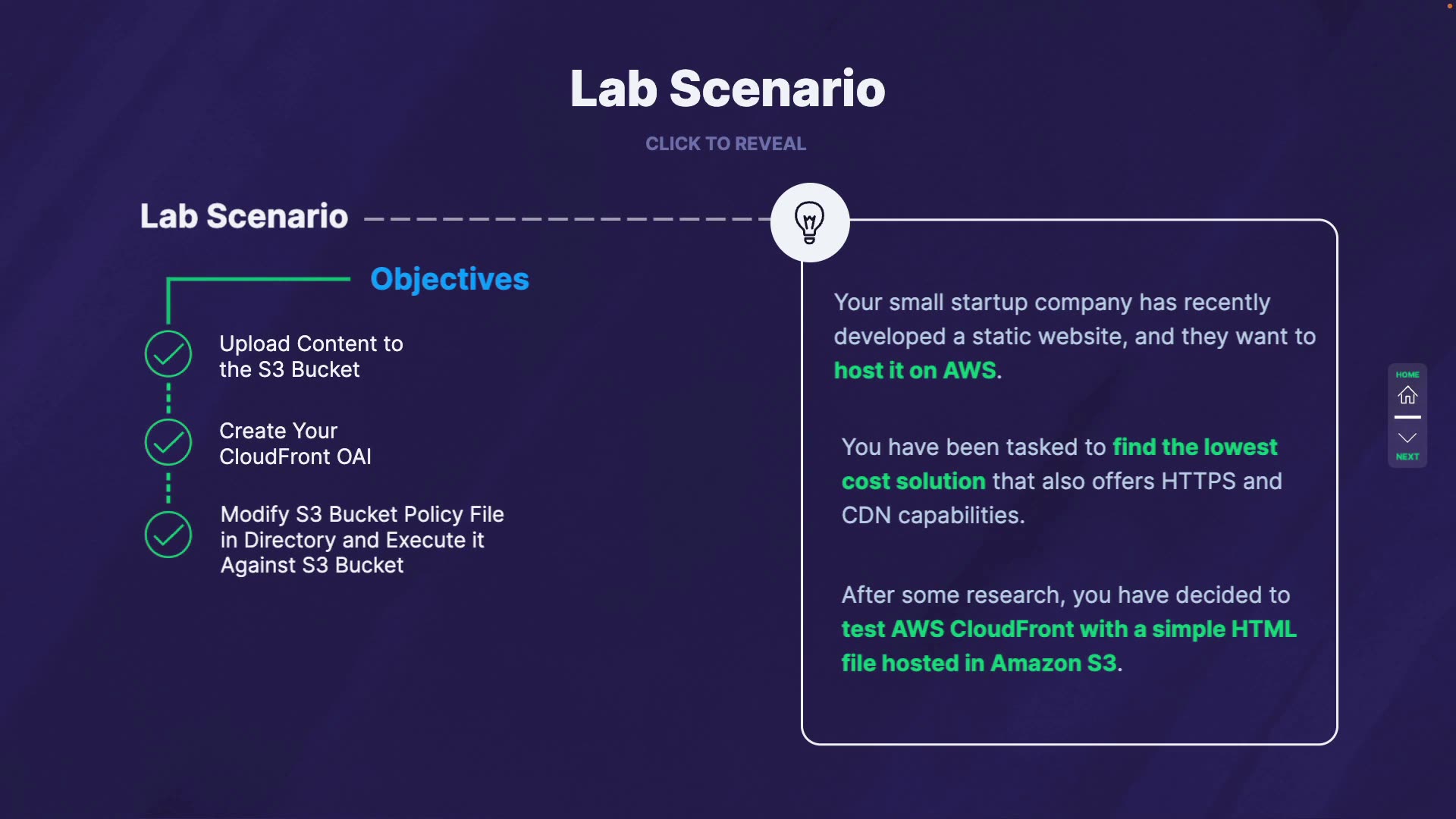Click the white divider in side navigation
The width and height of the screenshot is (1456, 819).
pos(1407,417)
